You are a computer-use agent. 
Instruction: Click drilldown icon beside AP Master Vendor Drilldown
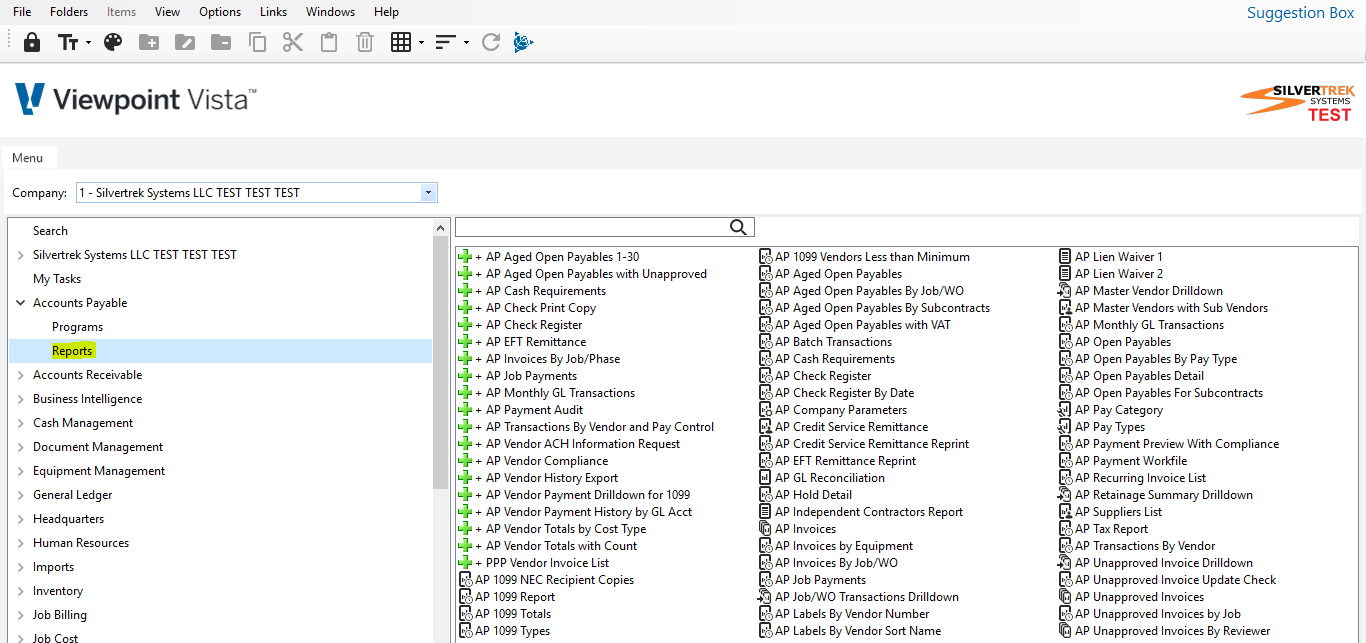(1065, 291)
